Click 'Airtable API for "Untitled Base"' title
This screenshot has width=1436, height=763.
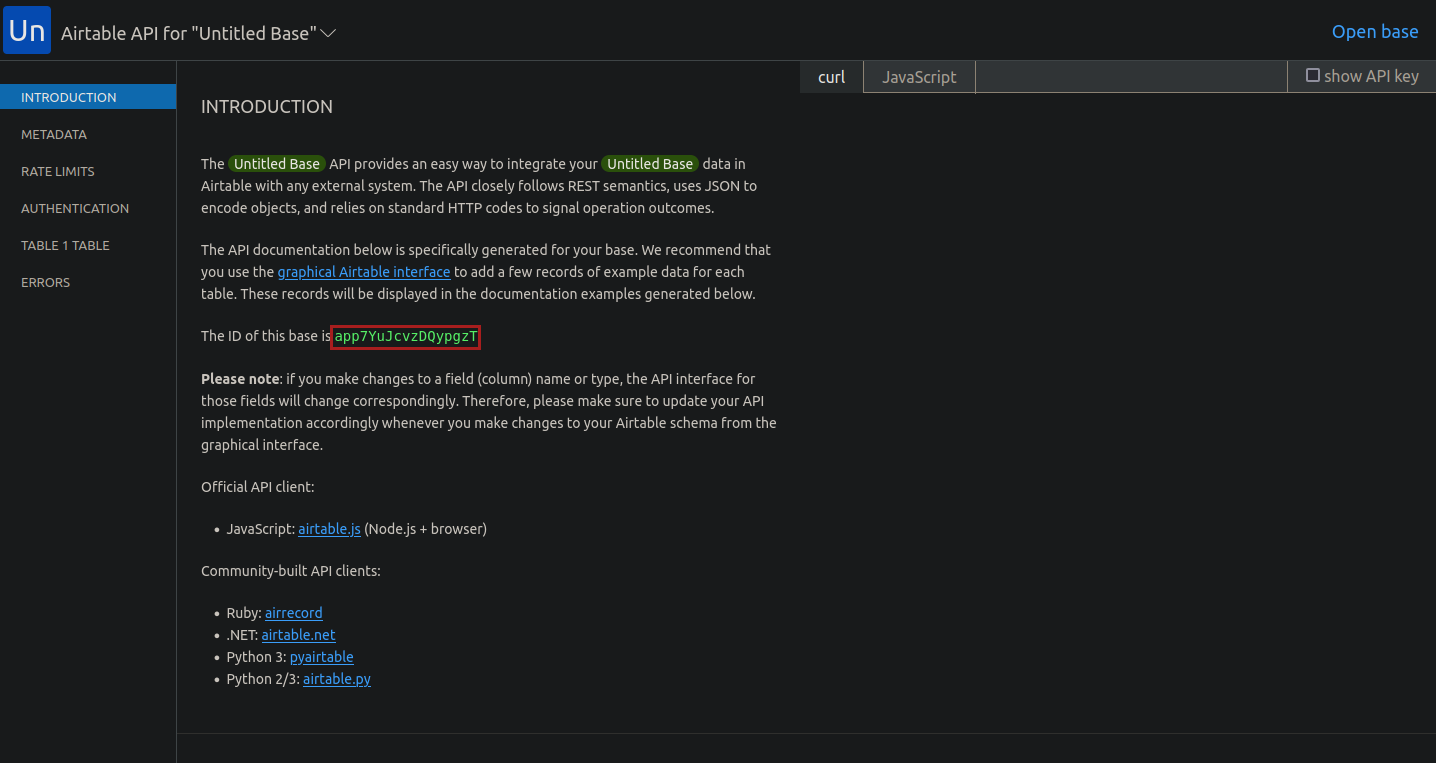point(189,33)
